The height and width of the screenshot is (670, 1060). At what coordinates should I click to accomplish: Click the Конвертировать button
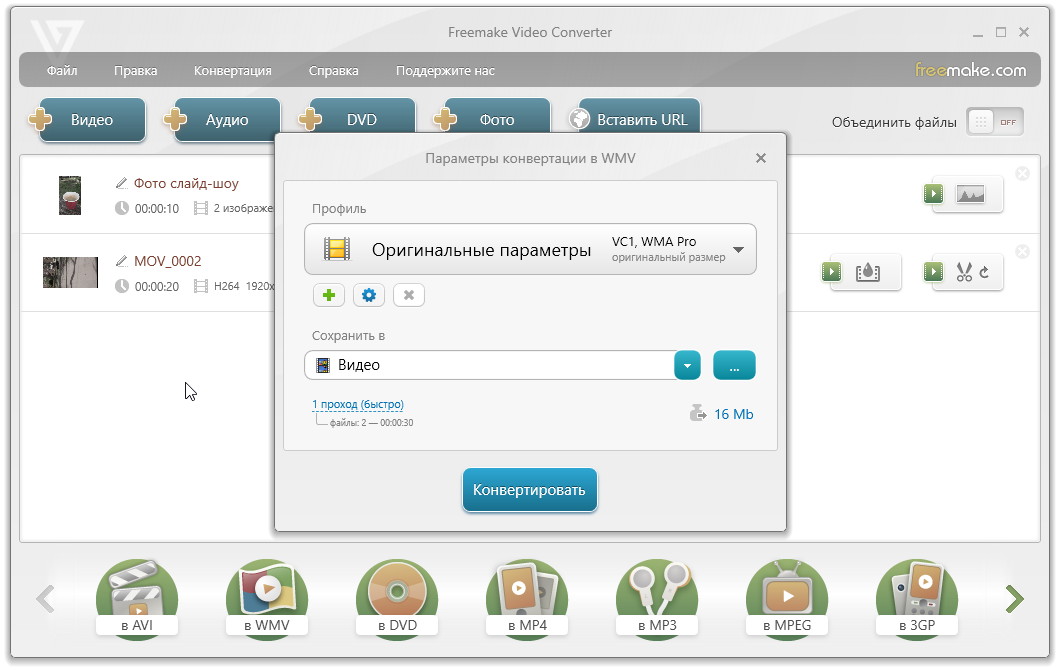pyautogui.click(x=529, y=489)
